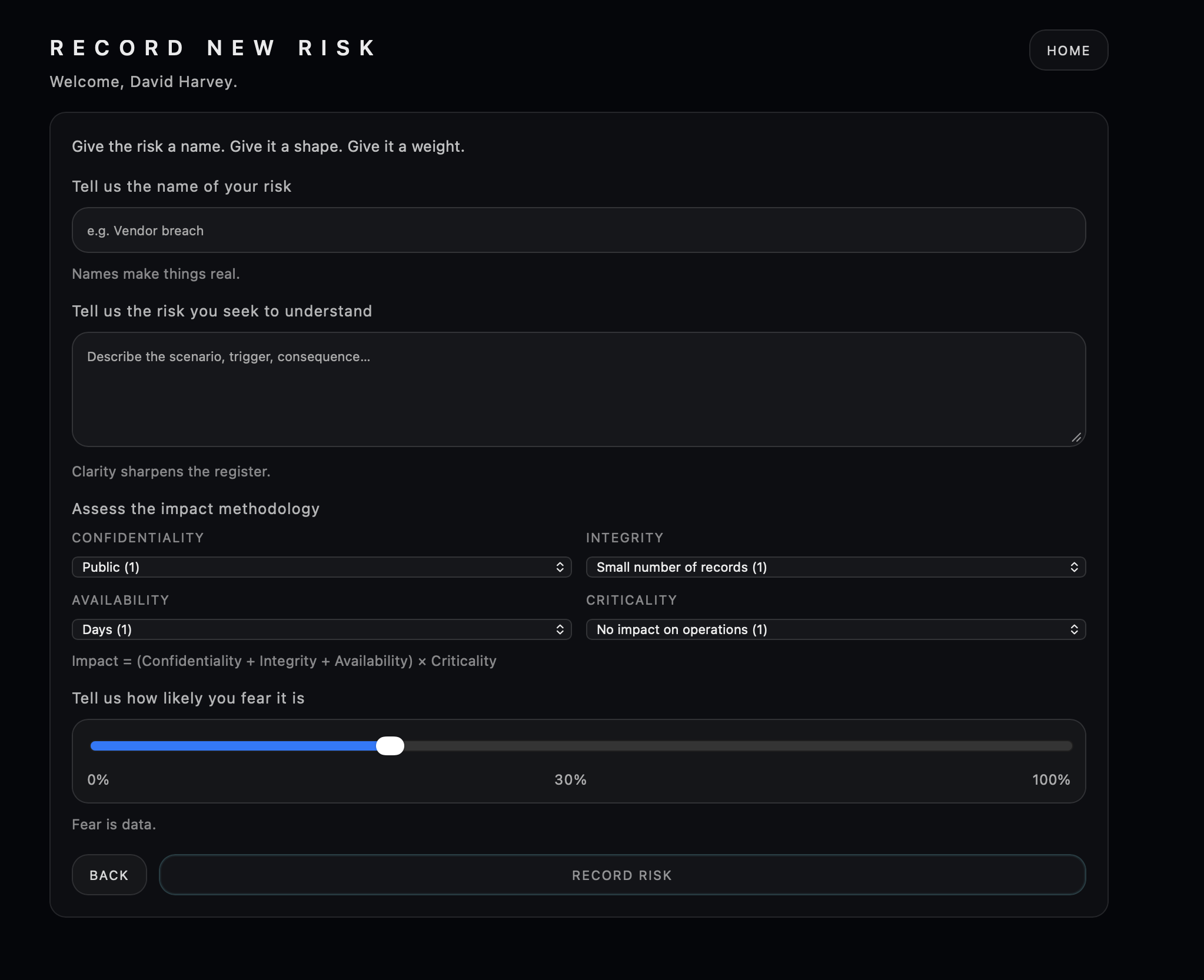Click the text area resize handle
Image resolution: width=1204 pixels, height=980 pixels.
point(1076,437)
